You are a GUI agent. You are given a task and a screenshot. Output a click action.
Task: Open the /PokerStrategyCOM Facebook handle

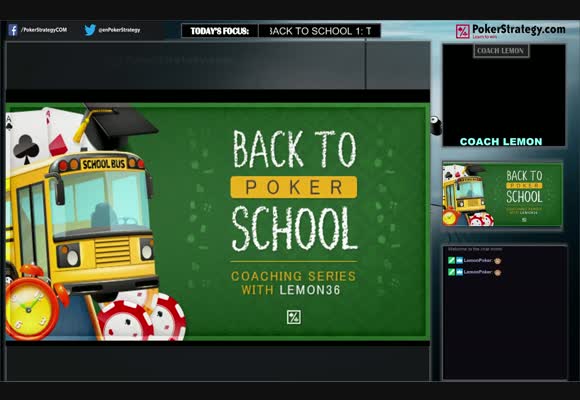(x=44, y=30)
